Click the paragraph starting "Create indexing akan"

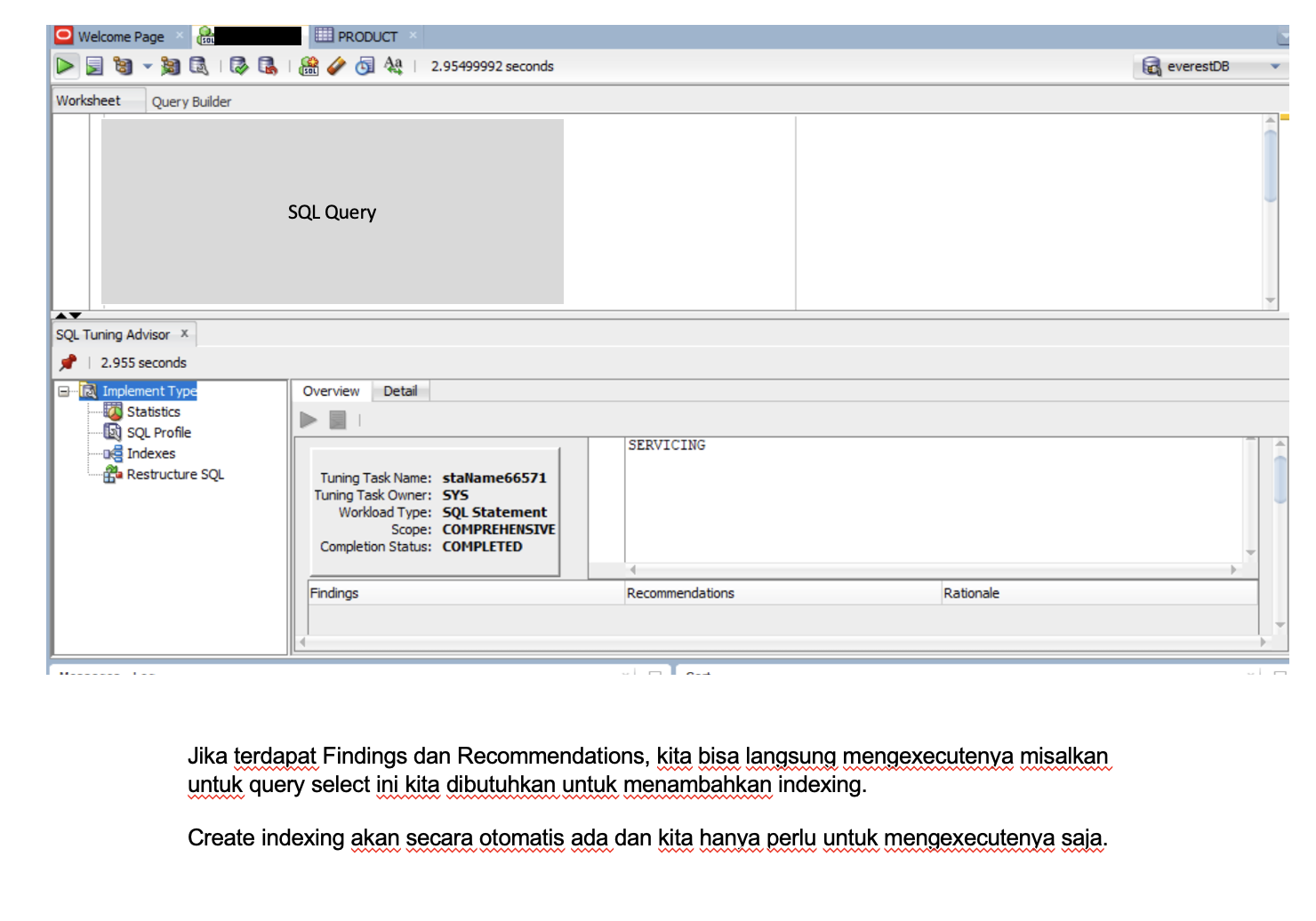[647, 838]
